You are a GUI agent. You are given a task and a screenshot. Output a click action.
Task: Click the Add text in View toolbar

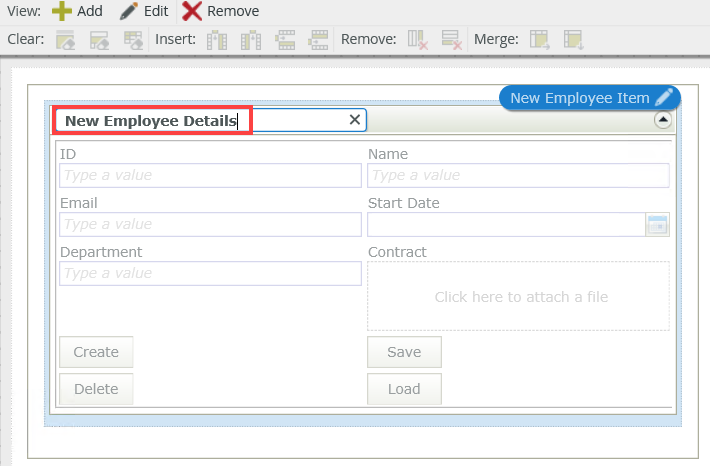[90, 11]
